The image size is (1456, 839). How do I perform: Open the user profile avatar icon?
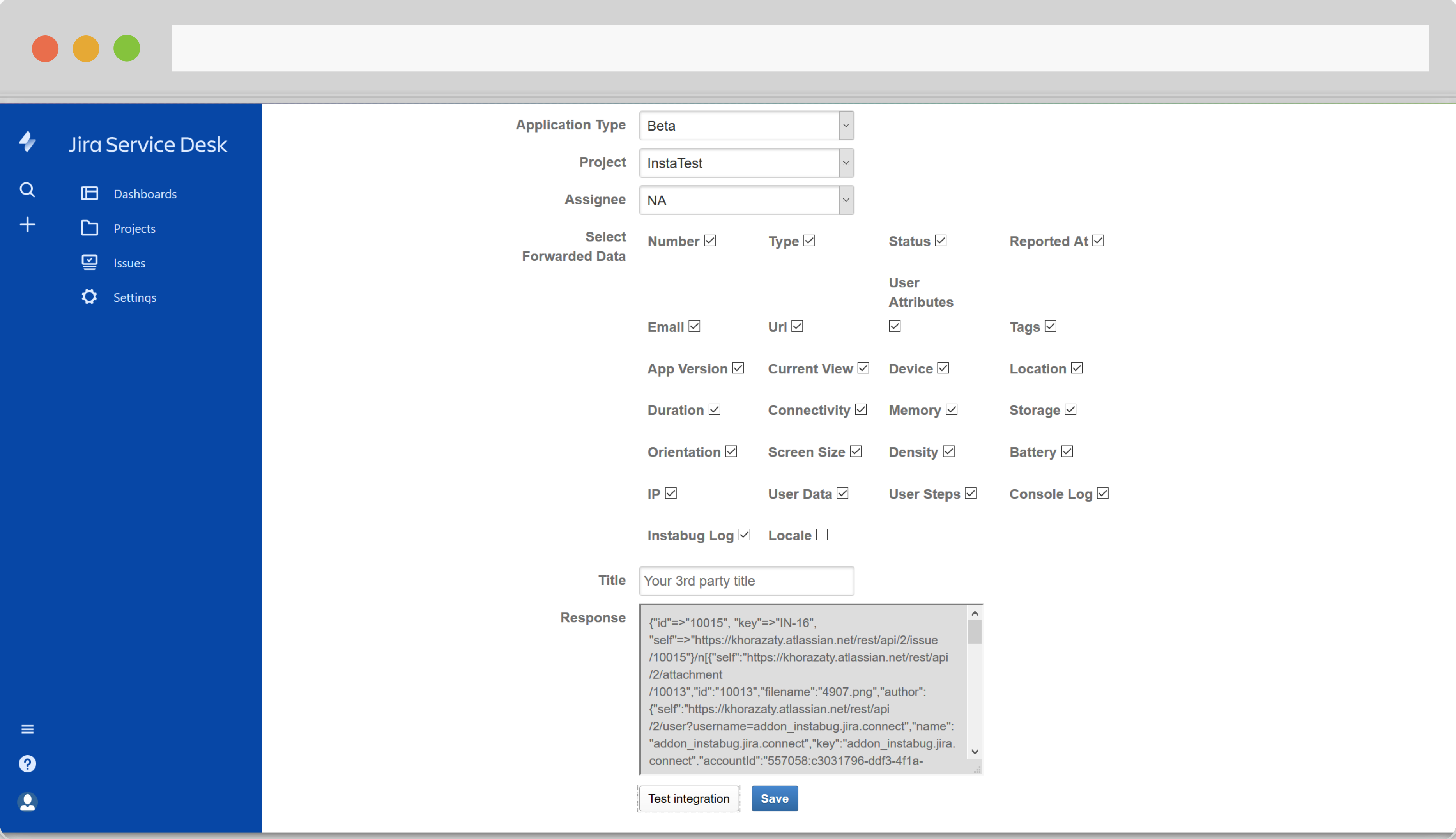point(27,802)
